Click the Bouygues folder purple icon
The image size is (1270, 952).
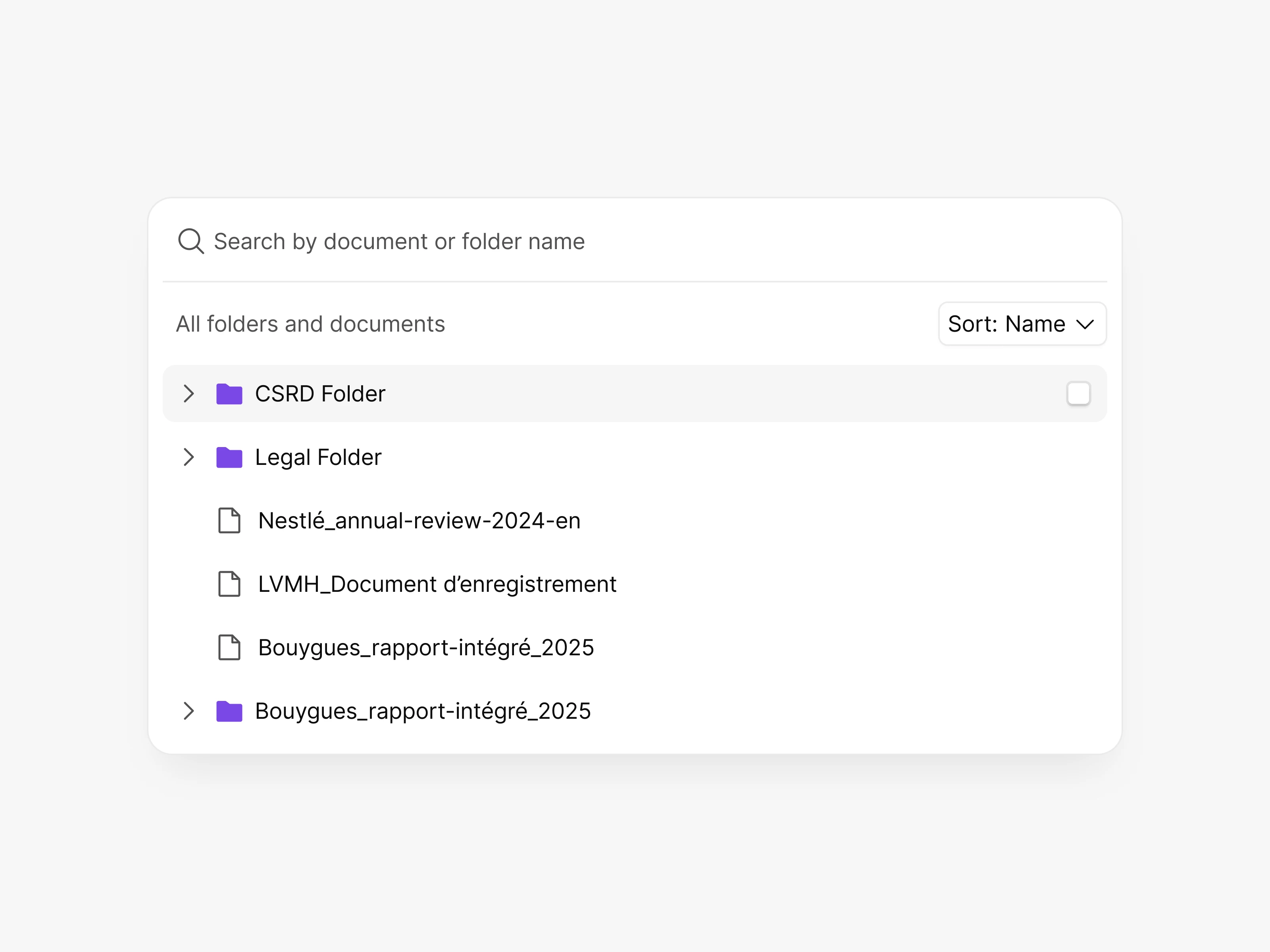coord(229,711)
